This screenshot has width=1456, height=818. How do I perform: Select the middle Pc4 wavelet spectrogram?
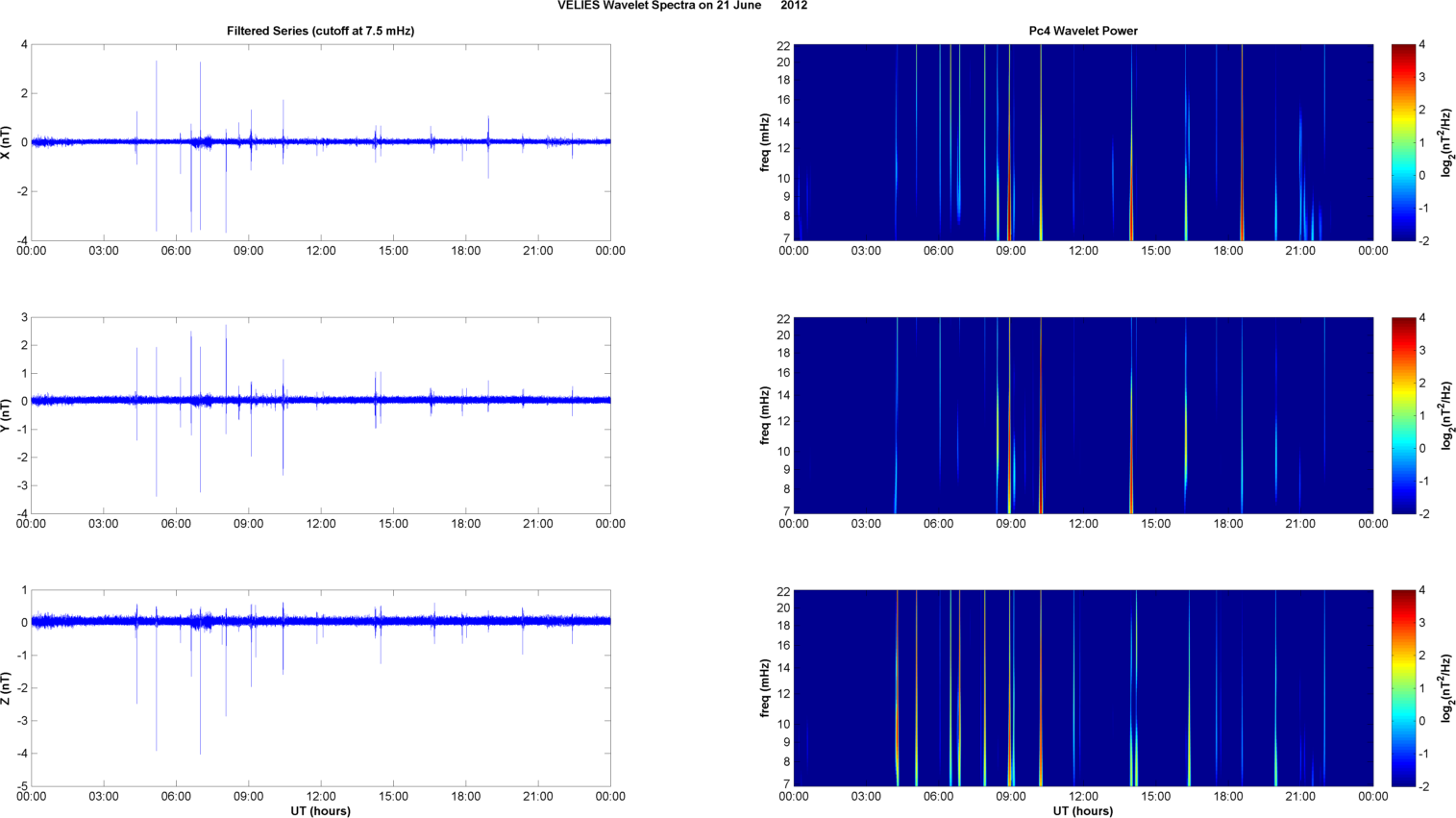(x=1082, y=415)
